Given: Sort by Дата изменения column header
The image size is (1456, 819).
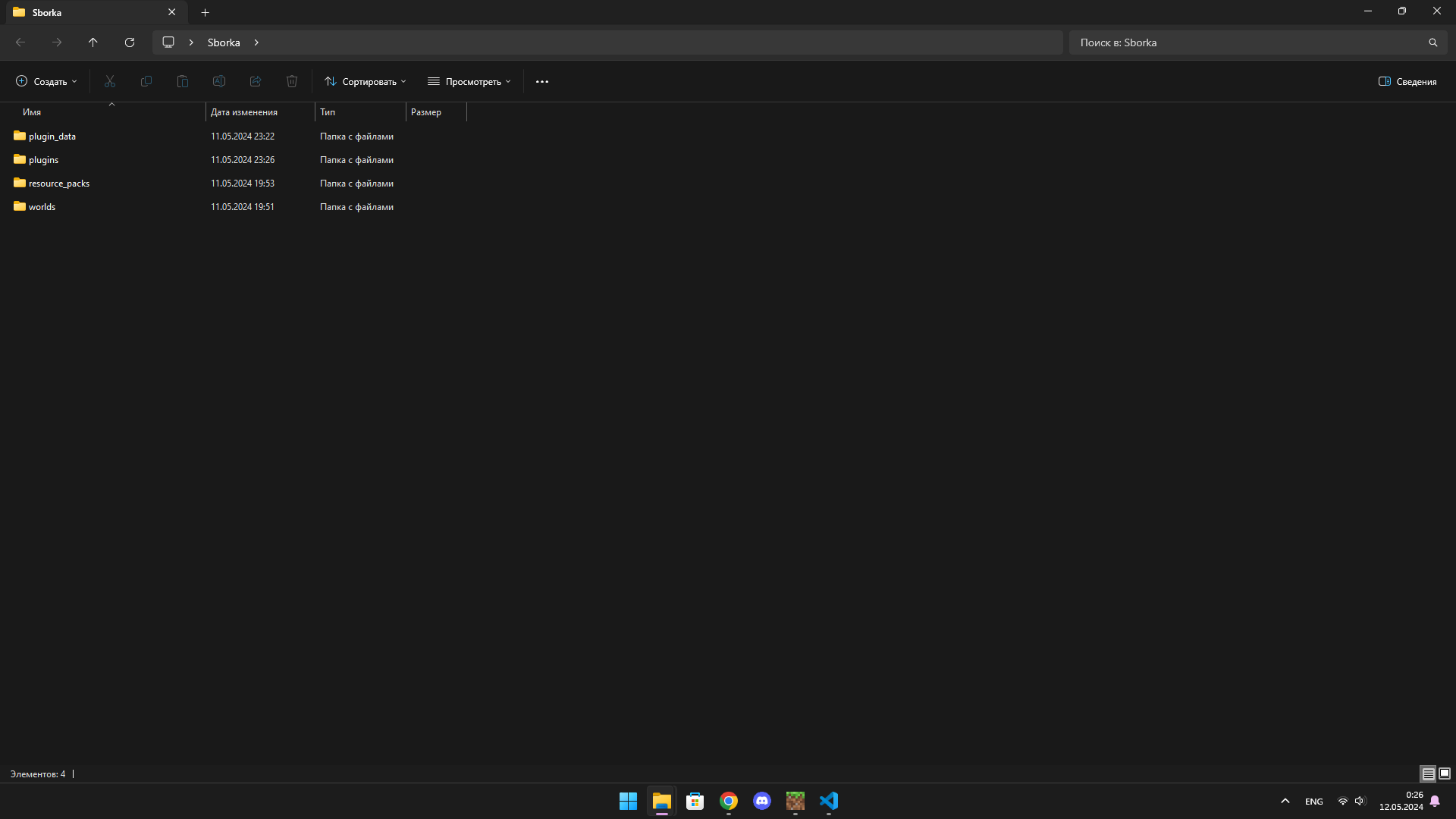Looking at the screenshot, I should [244, 112].
